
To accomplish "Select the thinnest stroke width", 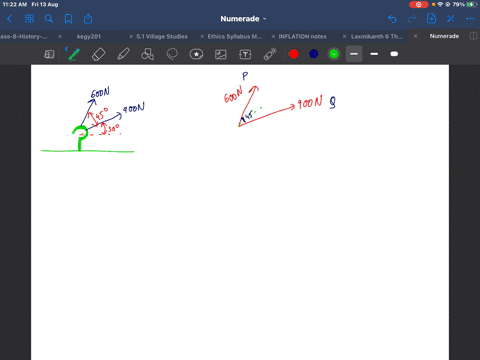I will (354, 54).
